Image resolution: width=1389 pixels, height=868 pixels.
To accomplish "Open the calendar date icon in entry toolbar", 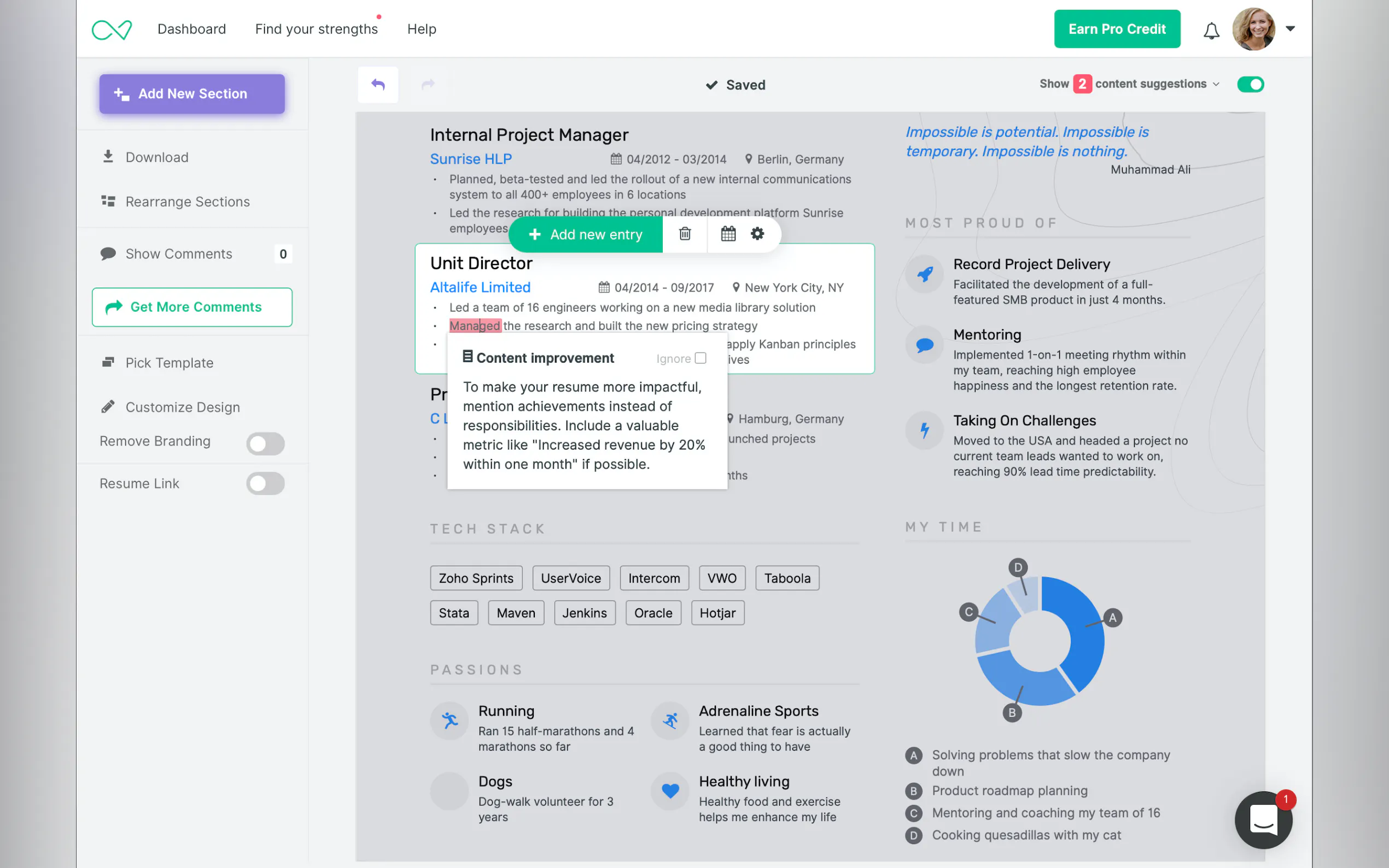I will [728, 233].
